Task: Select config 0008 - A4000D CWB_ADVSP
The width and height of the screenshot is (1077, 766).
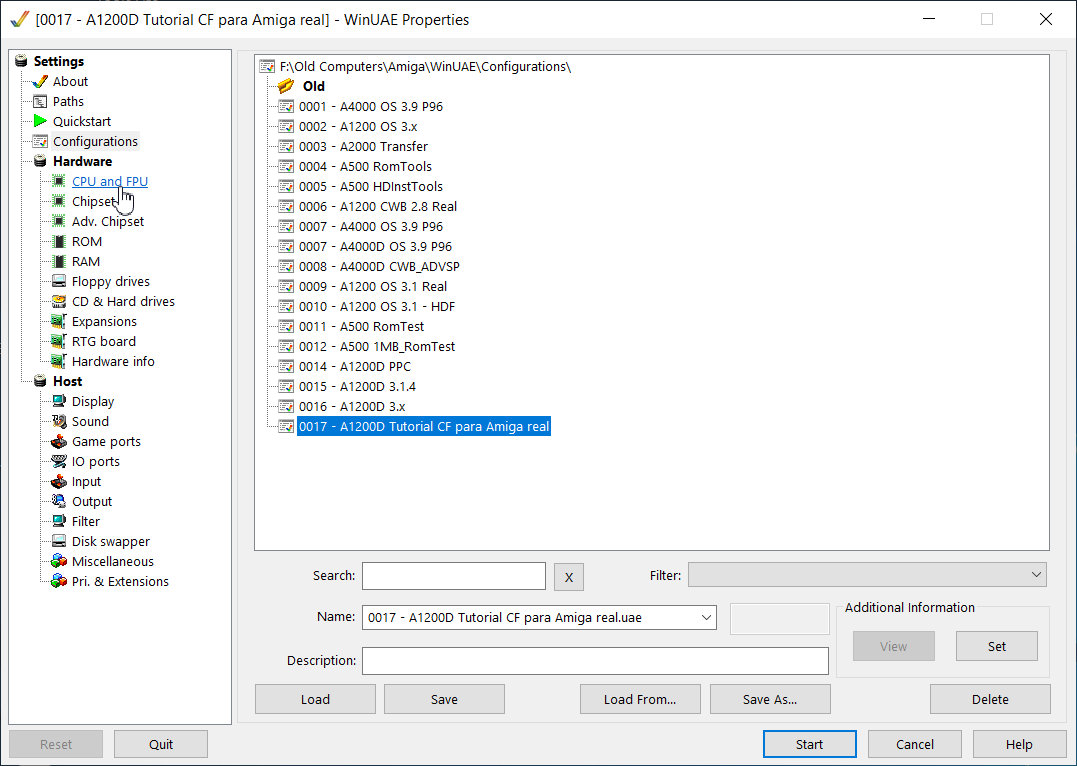Action: click(x=379, y=267)
